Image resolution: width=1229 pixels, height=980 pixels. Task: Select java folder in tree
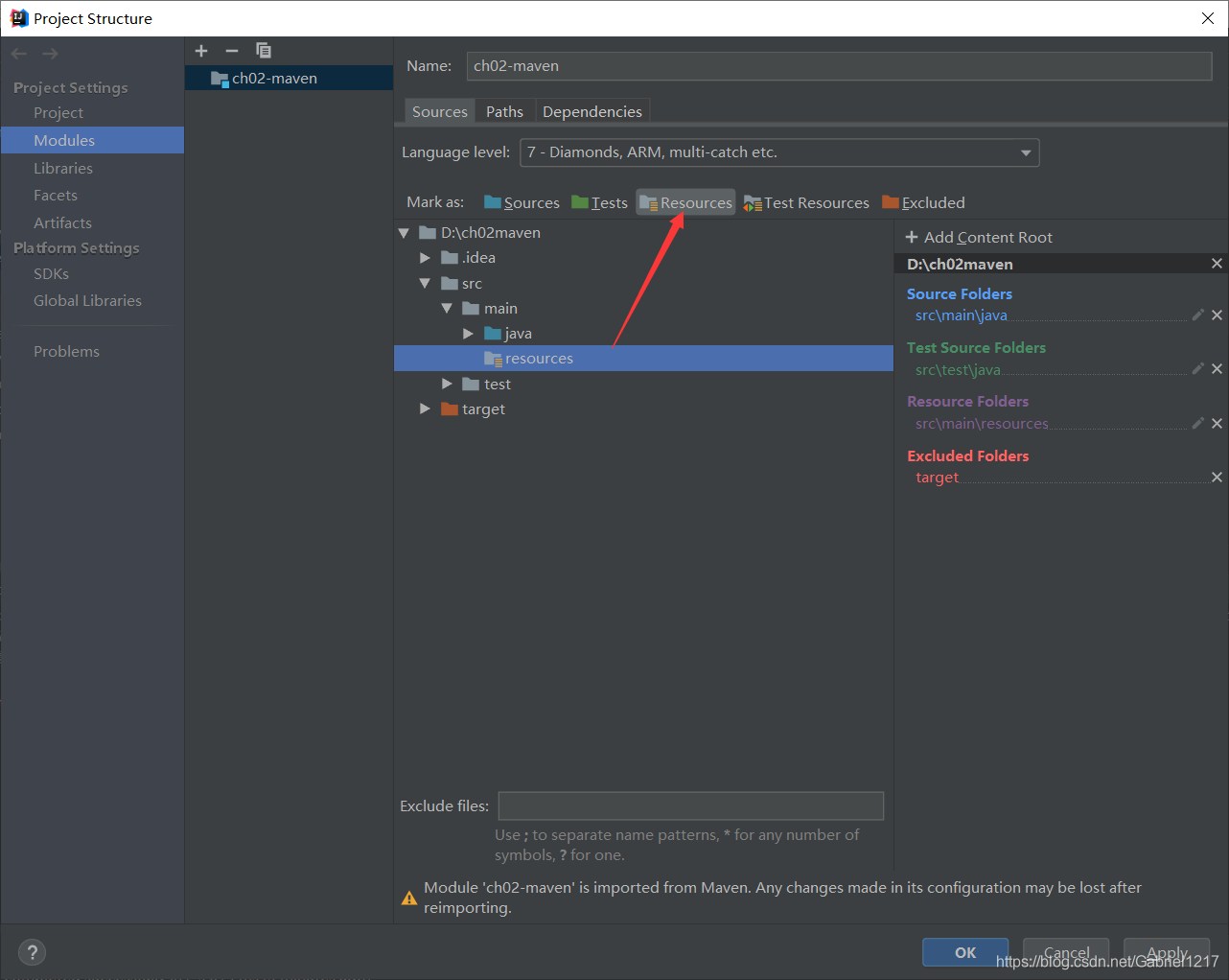pyautogui.click(x=518, y=334)
